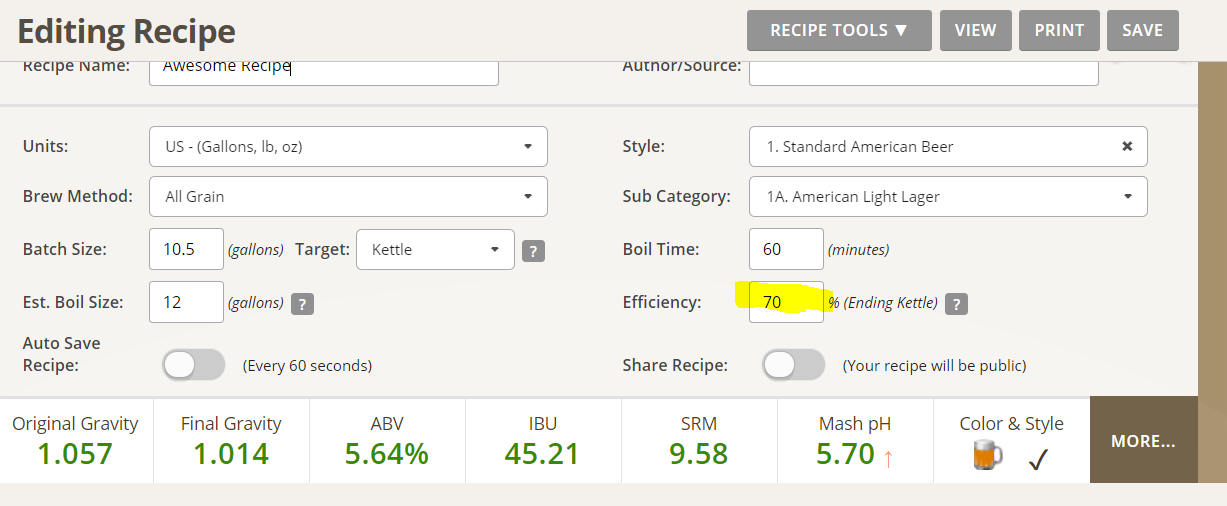This screenshot has width=1227, height=506.
Task: Click the beer mug color icon
Action: point(987,456)
